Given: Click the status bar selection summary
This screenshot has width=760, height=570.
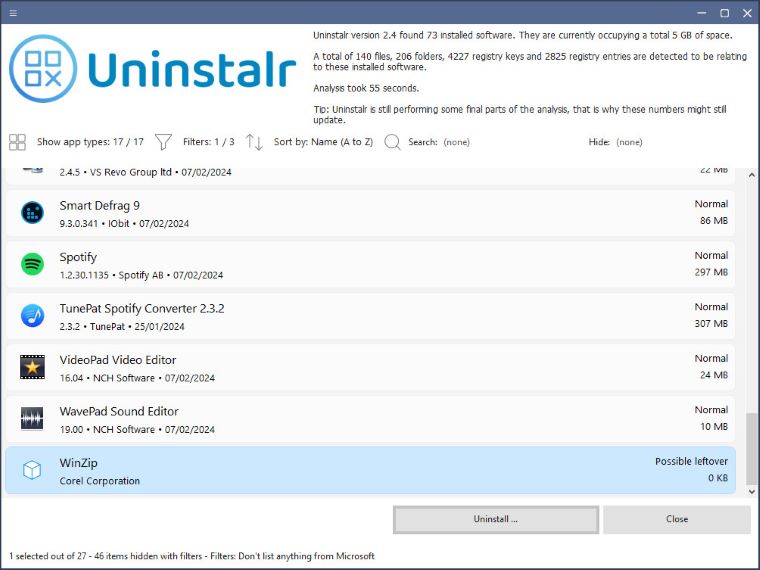Looking at the screenshot, I should (x=192, y=556).
